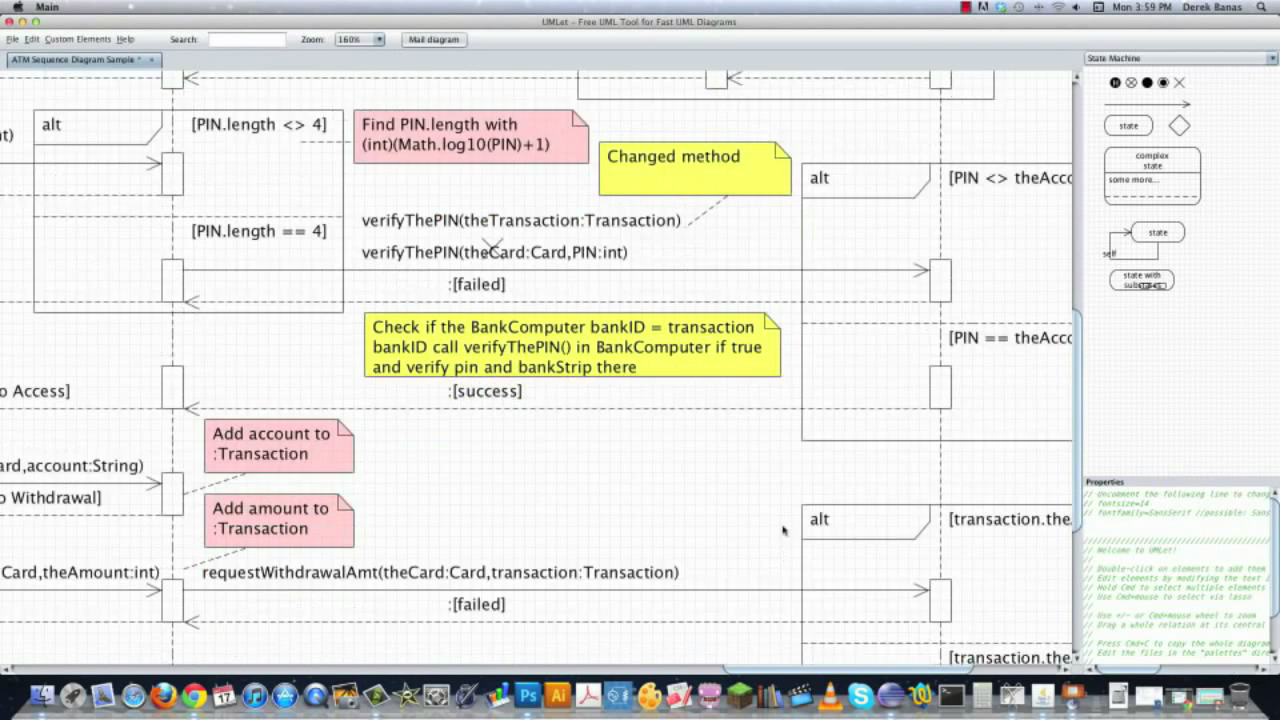Click the Properties panel text area
The width and height of the screenshot is (1280, 720).
click(1178, 573)
